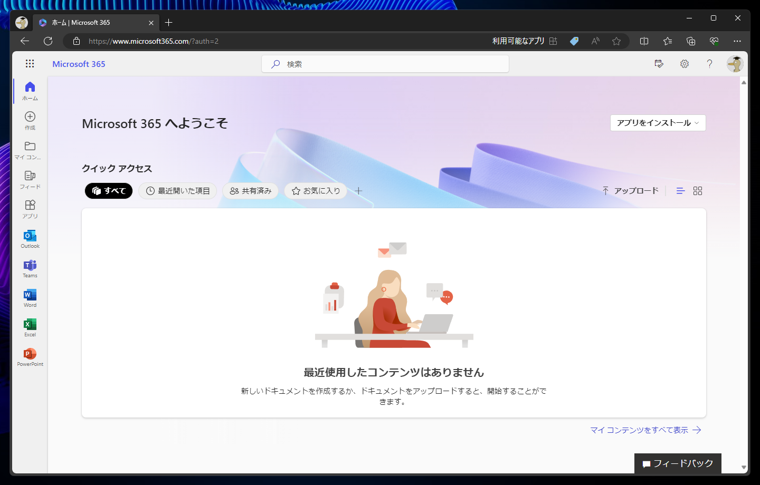Viewport: 760px width, 485px height.
Task: Add a new filter with plus button
Action: (x=358, y=191)
